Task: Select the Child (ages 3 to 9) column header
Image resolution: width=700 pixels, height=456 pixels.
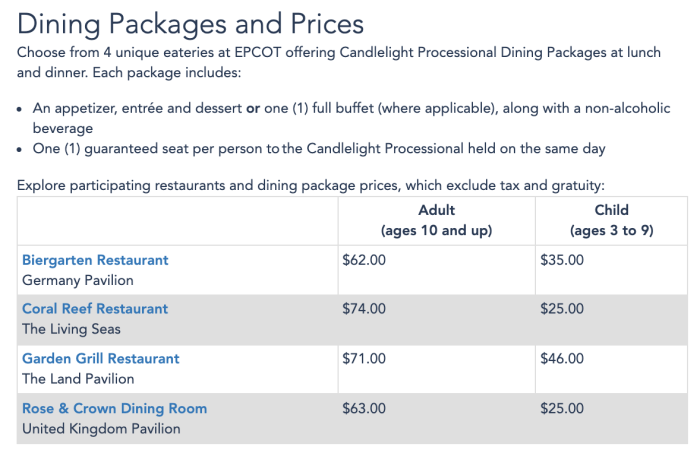Action: (612, 220)
